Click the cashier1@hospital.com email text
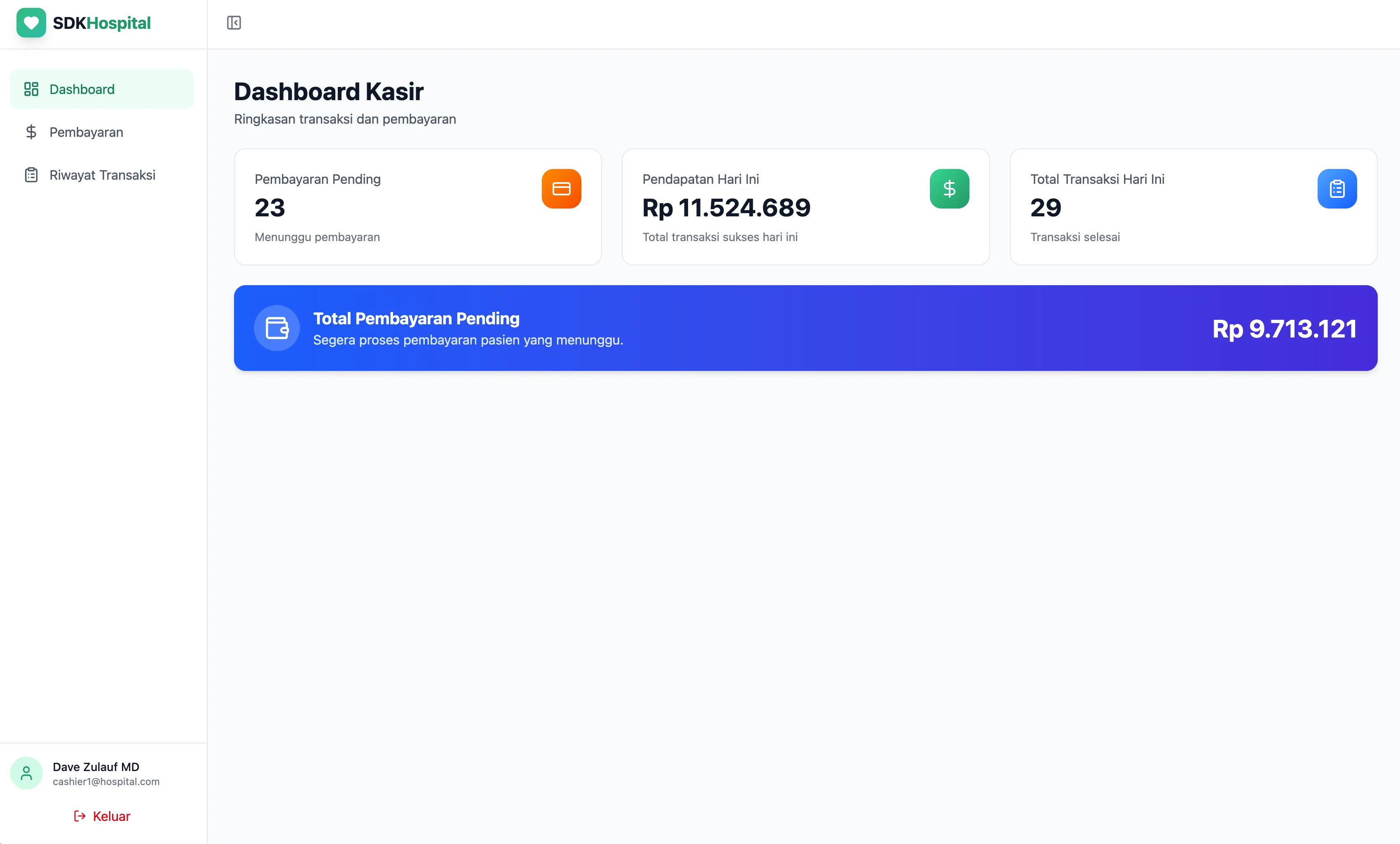 [106, 781]
